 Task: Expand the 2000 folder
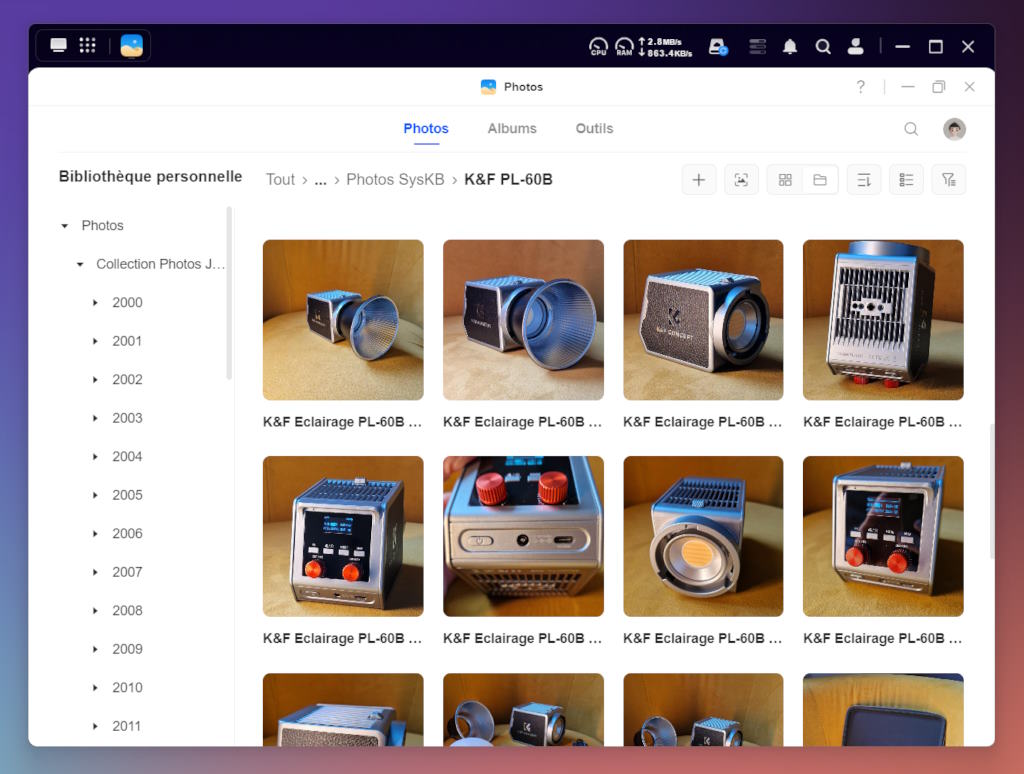pyautogui.click(x=95, y=303)
